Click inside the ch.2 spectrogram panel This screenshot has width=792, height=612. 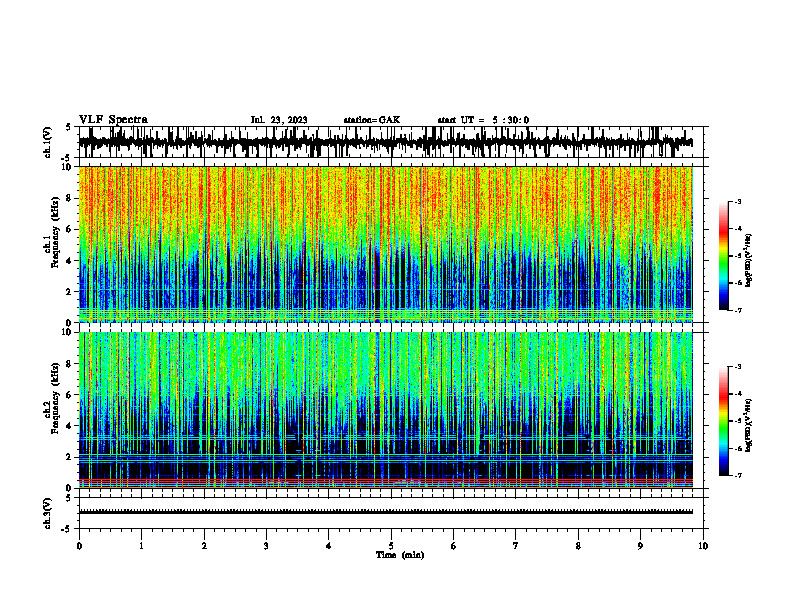tap(385, 410)
